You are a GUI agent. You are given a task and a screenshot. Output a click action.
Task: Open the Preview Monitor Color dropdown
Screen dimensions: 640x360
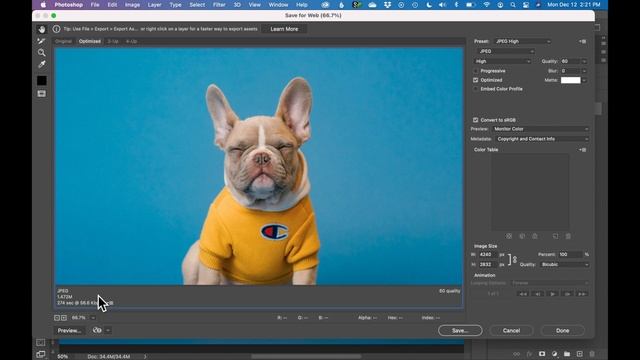click(540, 129)
